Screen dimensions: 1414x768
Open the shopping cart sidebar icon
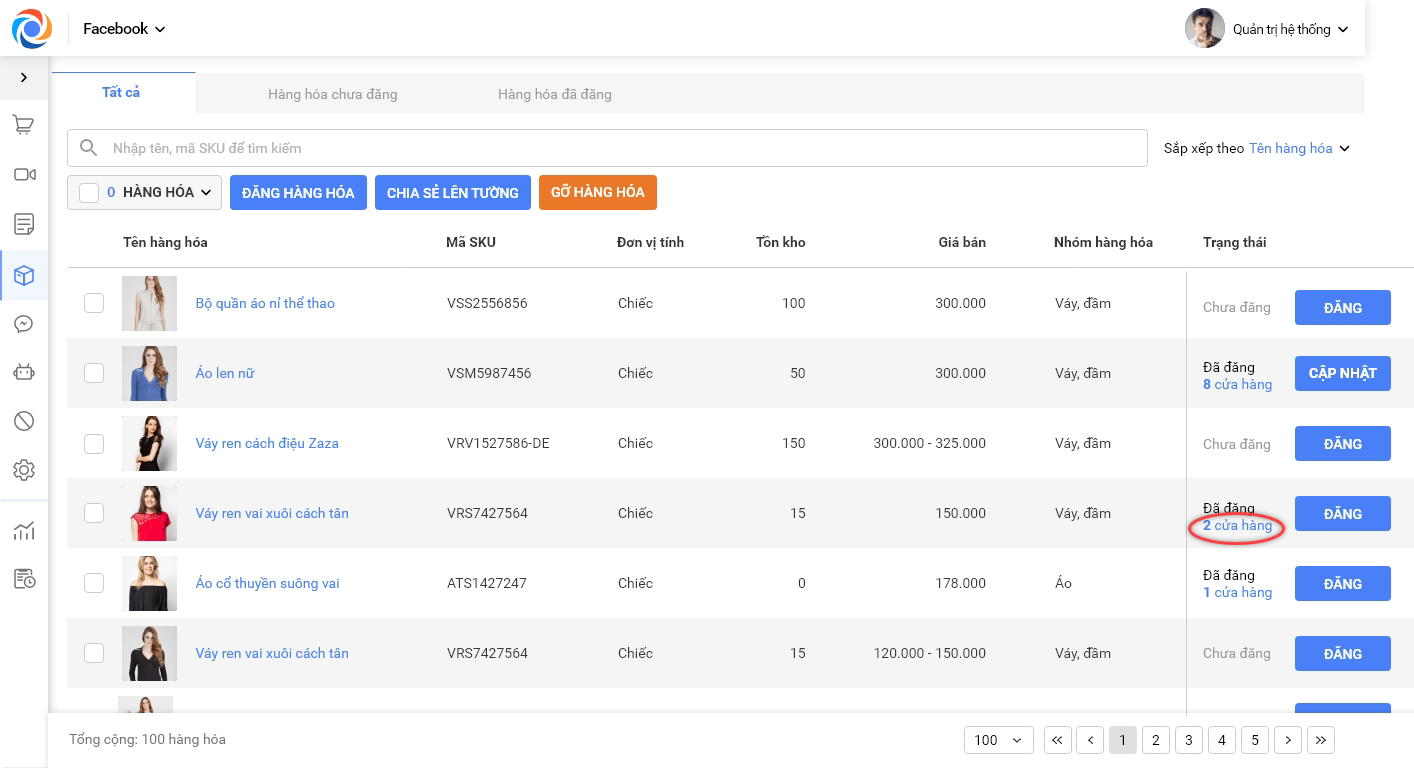coord(24,125)
